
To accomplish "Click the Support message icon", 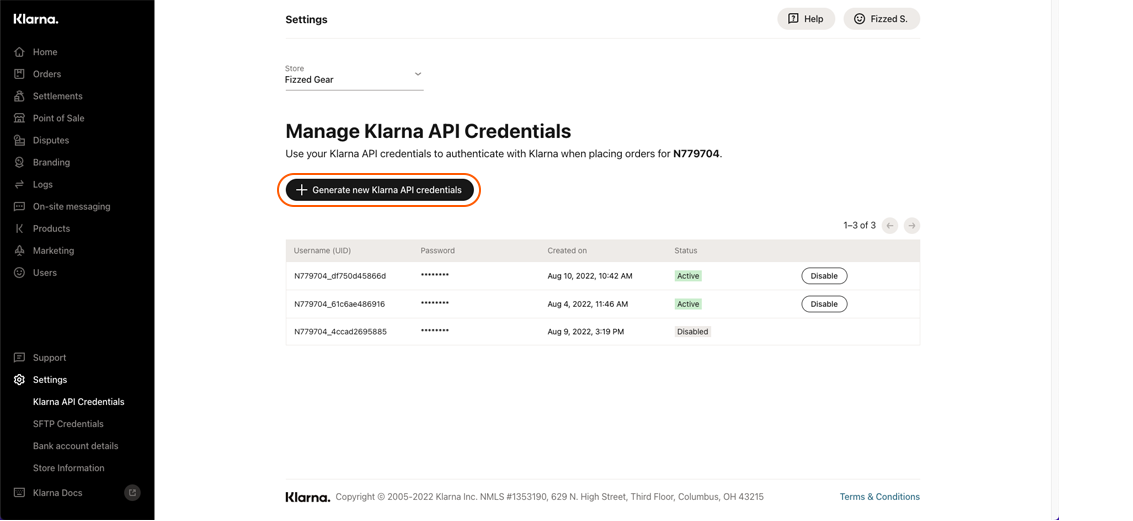I will (20, 358).
